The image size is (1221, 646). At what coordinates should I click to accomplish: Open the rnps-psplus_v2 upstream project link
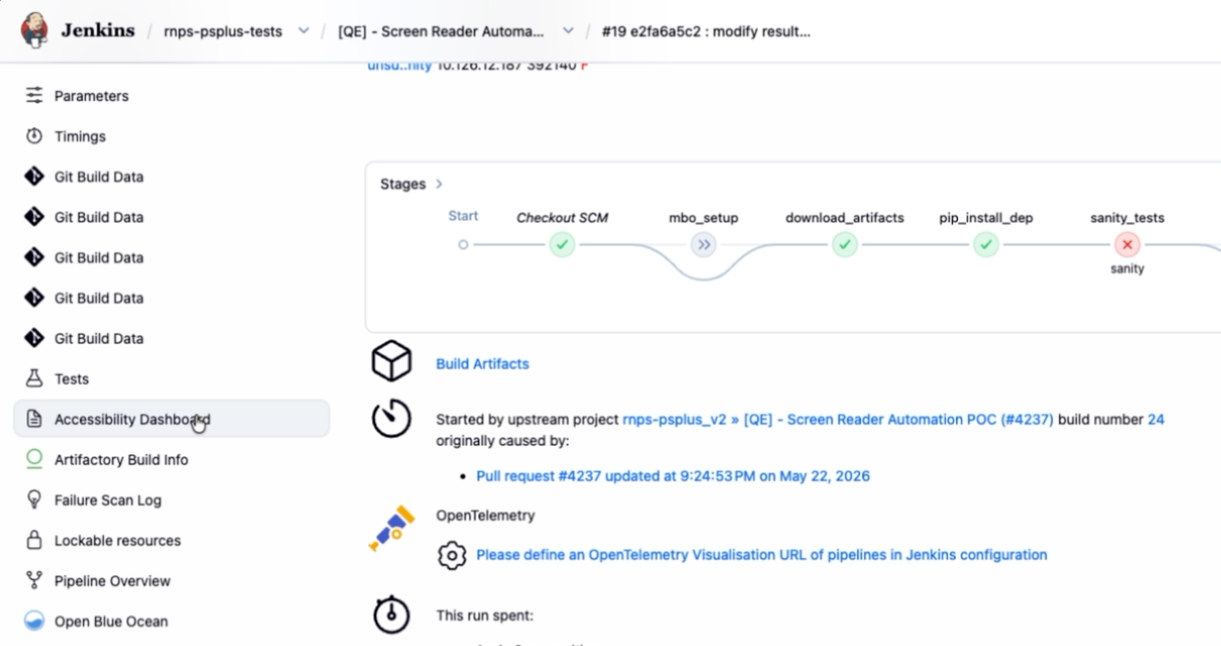point(675,420)
